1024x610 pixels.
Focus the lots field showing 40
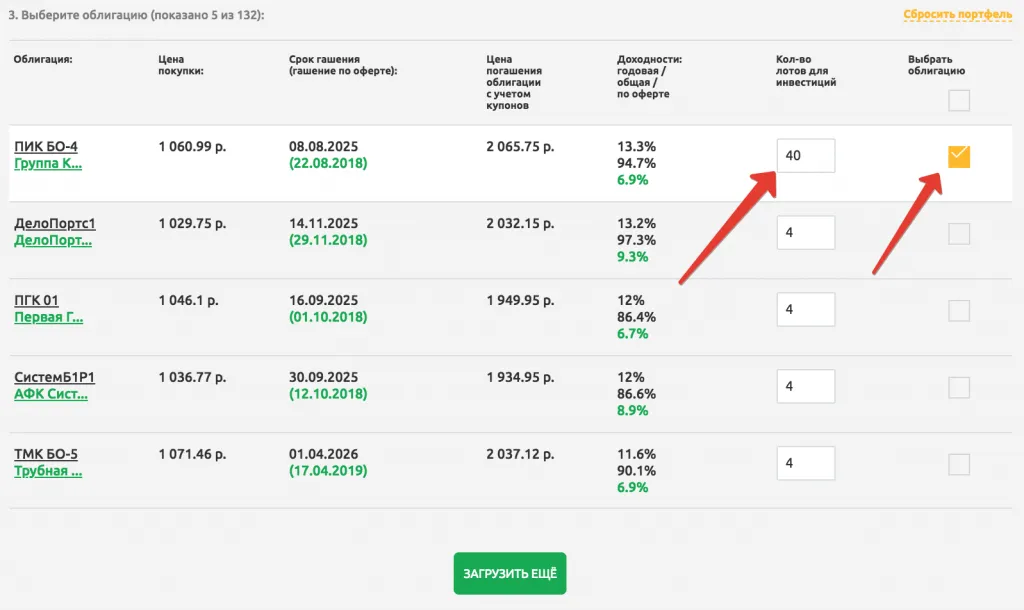pos(805,156)
